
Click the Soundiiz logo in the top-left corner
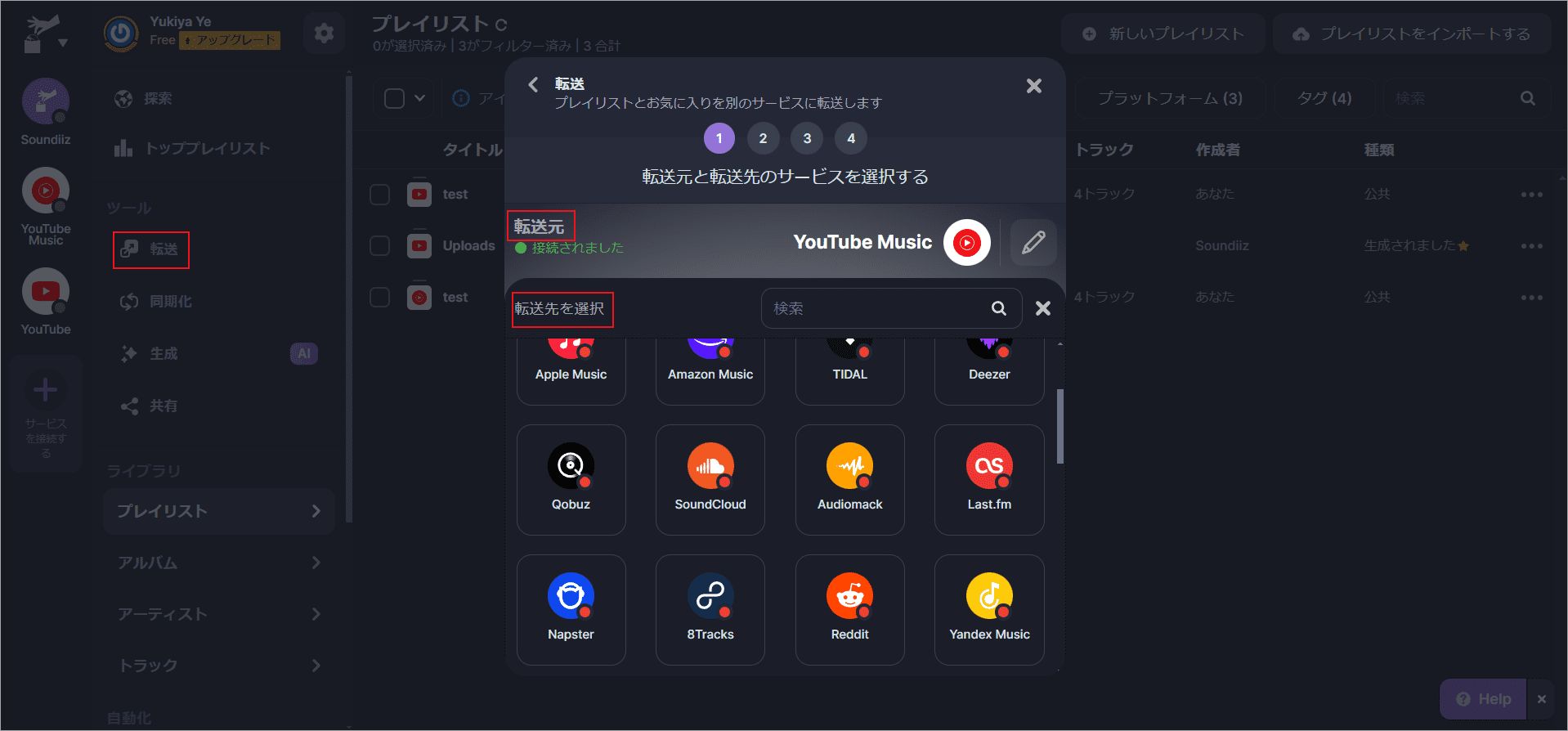[x=43, y=34]
